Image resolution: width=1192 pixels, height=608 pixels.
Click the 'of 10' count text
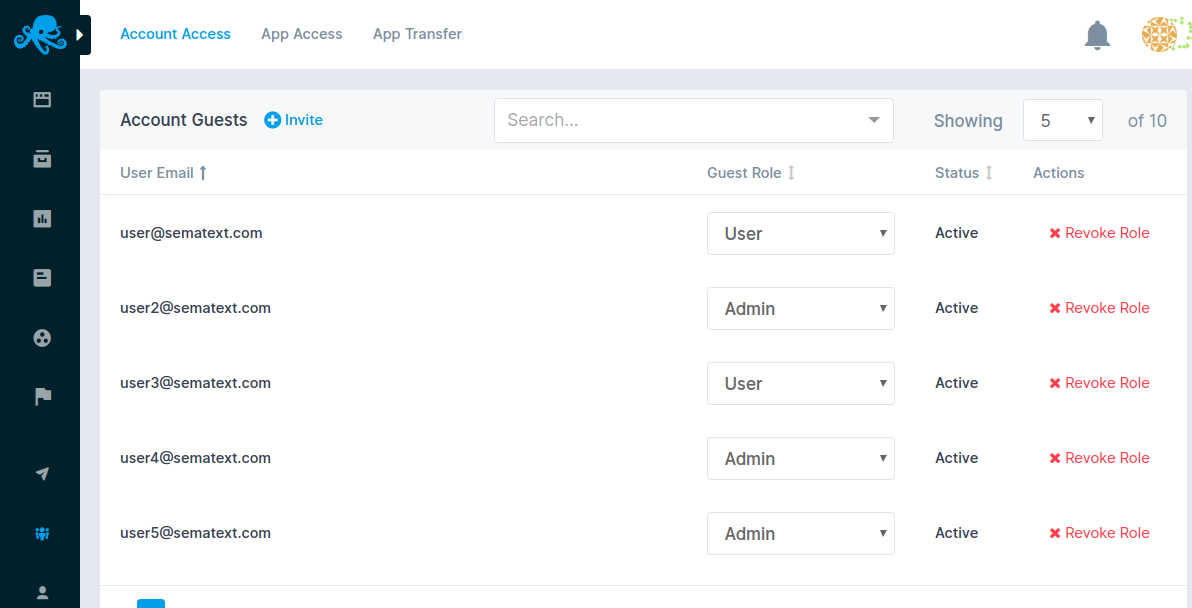pyautogui.click(x=1147, y=121)
